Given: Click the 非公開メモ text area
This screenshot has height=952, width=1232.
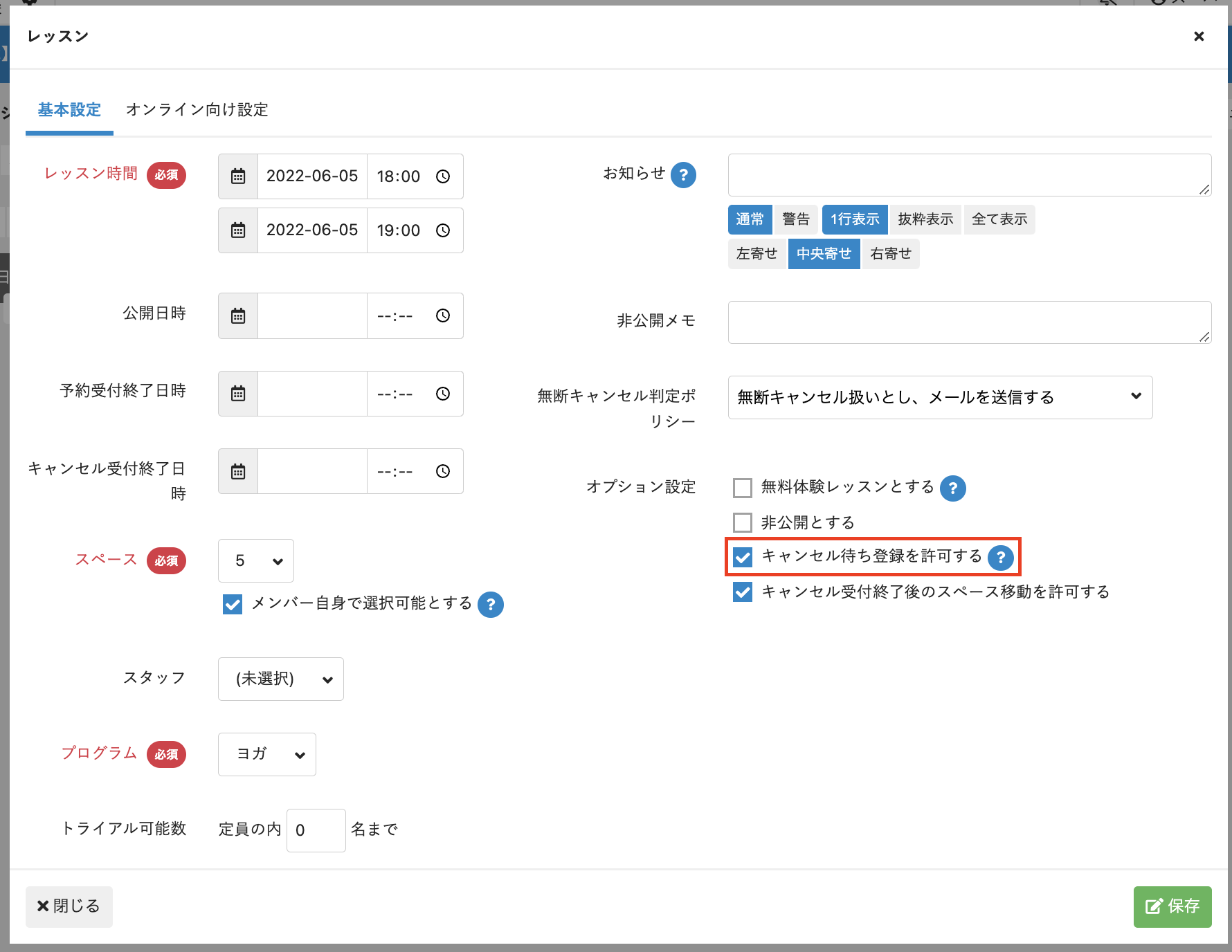Looking at the screenshot, I should [969, 322].
